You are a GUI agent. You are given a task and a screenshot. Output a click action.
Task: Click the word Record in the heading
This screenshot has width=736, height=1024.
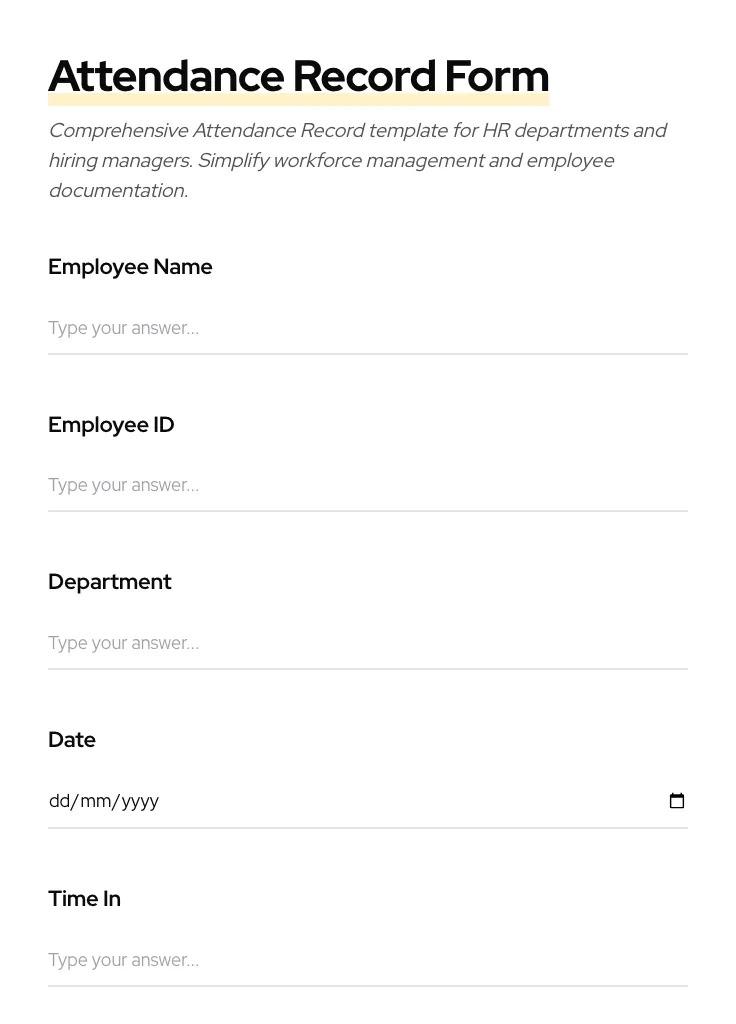364,77
